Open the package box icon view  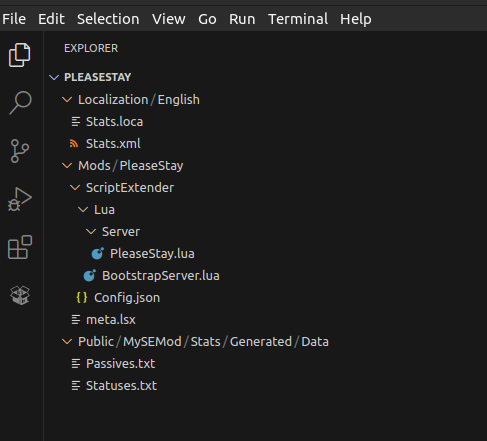pyautogui.click(x=20, y=295)
